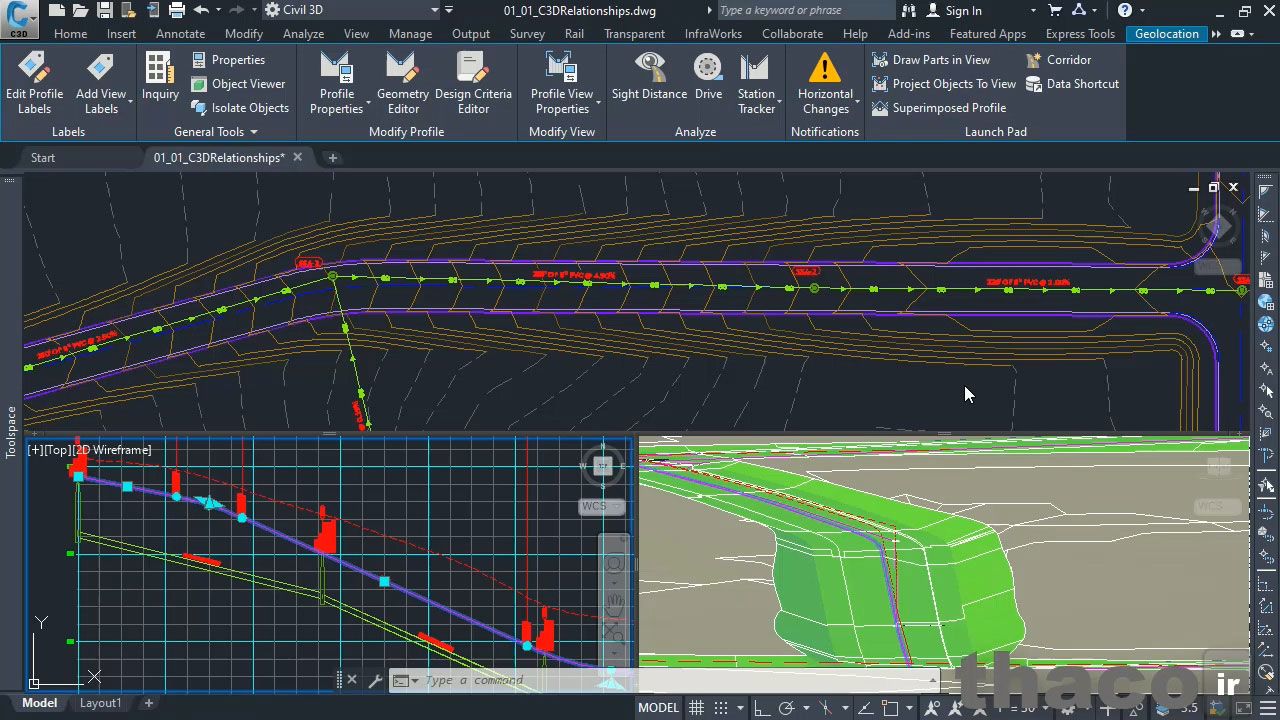Open Profile View Properties

(x=562, y=83)
